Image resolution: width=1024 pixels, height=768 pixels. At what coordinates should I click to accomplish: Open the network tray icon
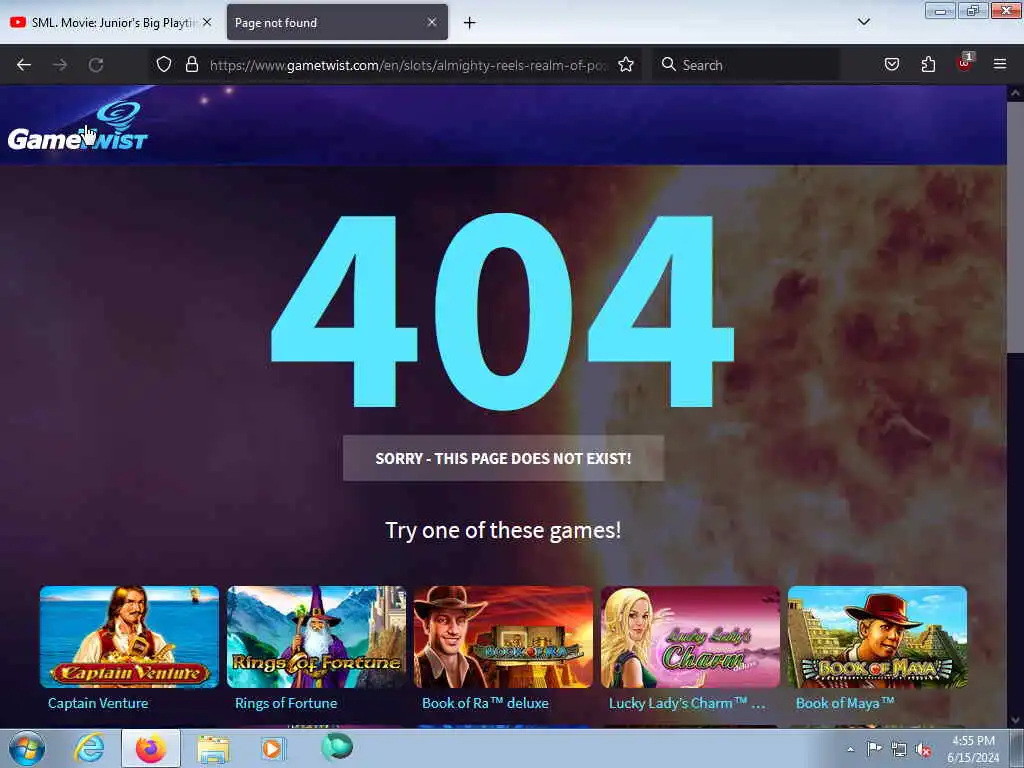coord(899,750)
